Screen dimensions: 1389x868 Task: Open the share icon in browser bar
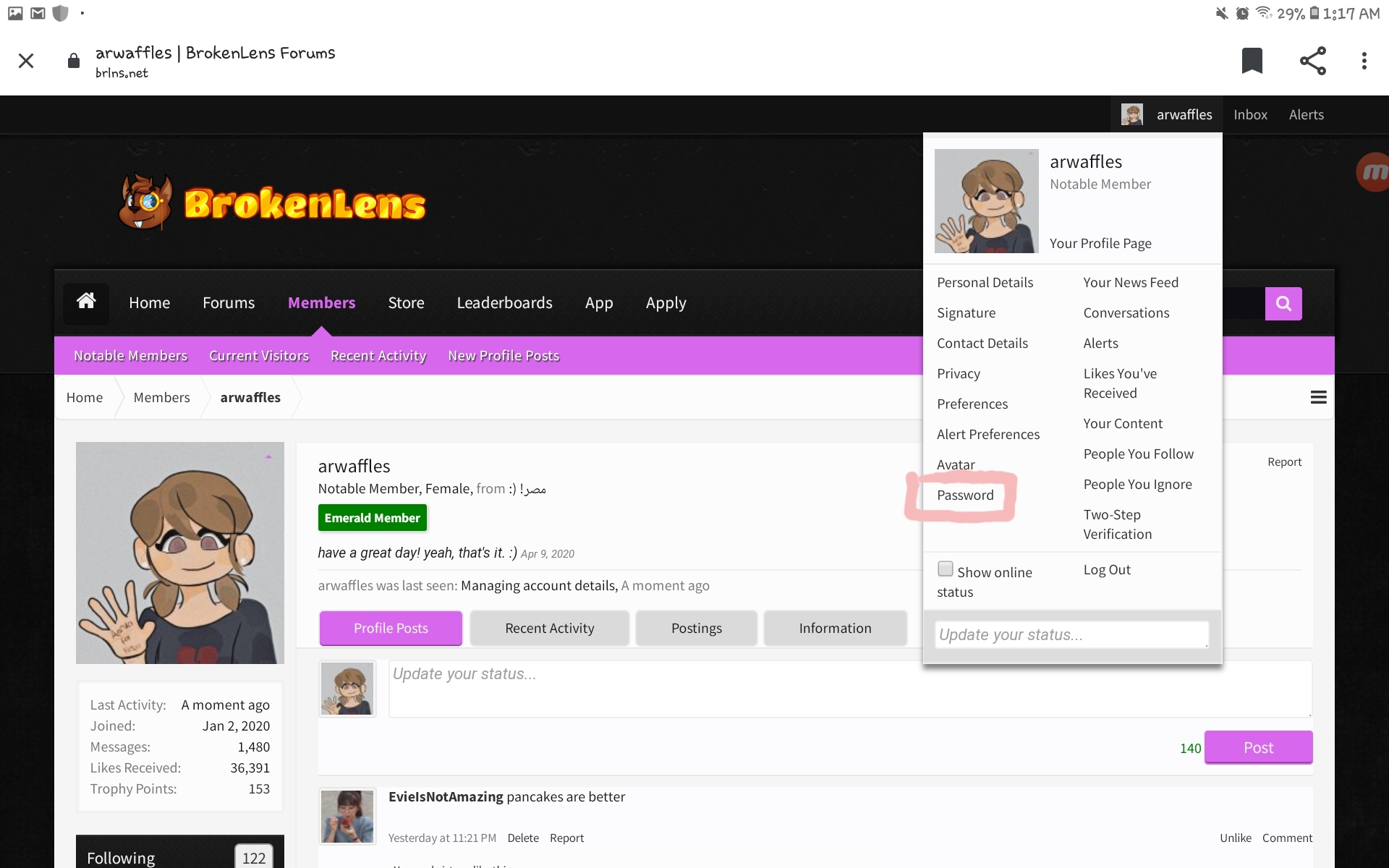click(x=1312, y=61)
